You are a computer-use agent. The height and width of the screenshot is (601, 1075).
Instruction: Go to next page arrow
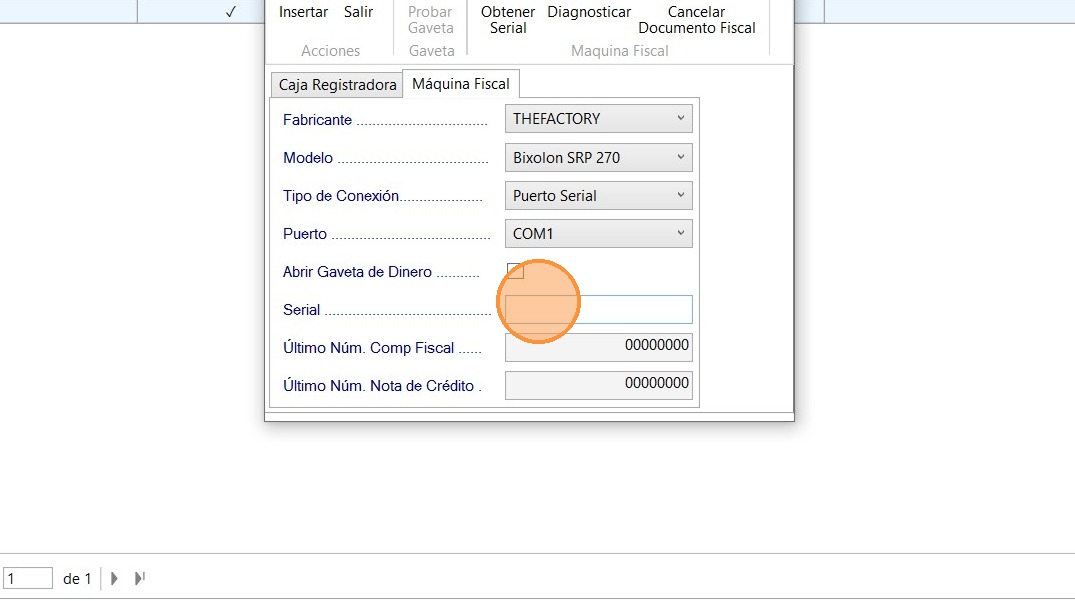click(114, 578)
